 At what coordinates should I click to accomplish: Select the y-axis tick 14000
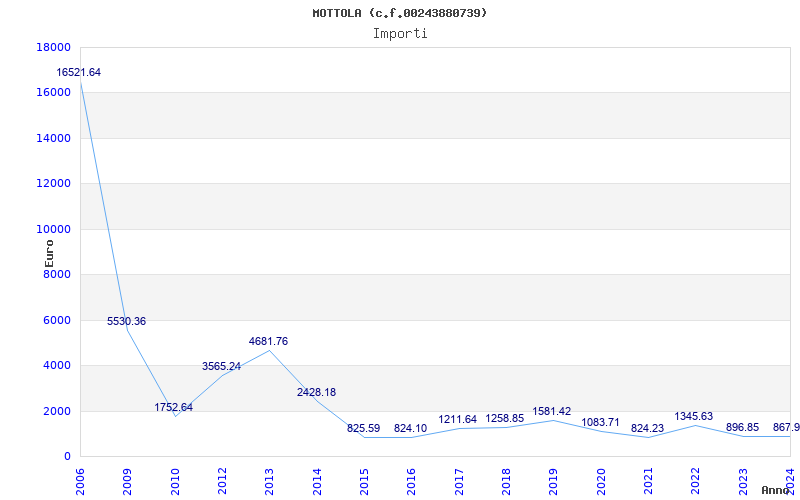(x=54, y=138)
